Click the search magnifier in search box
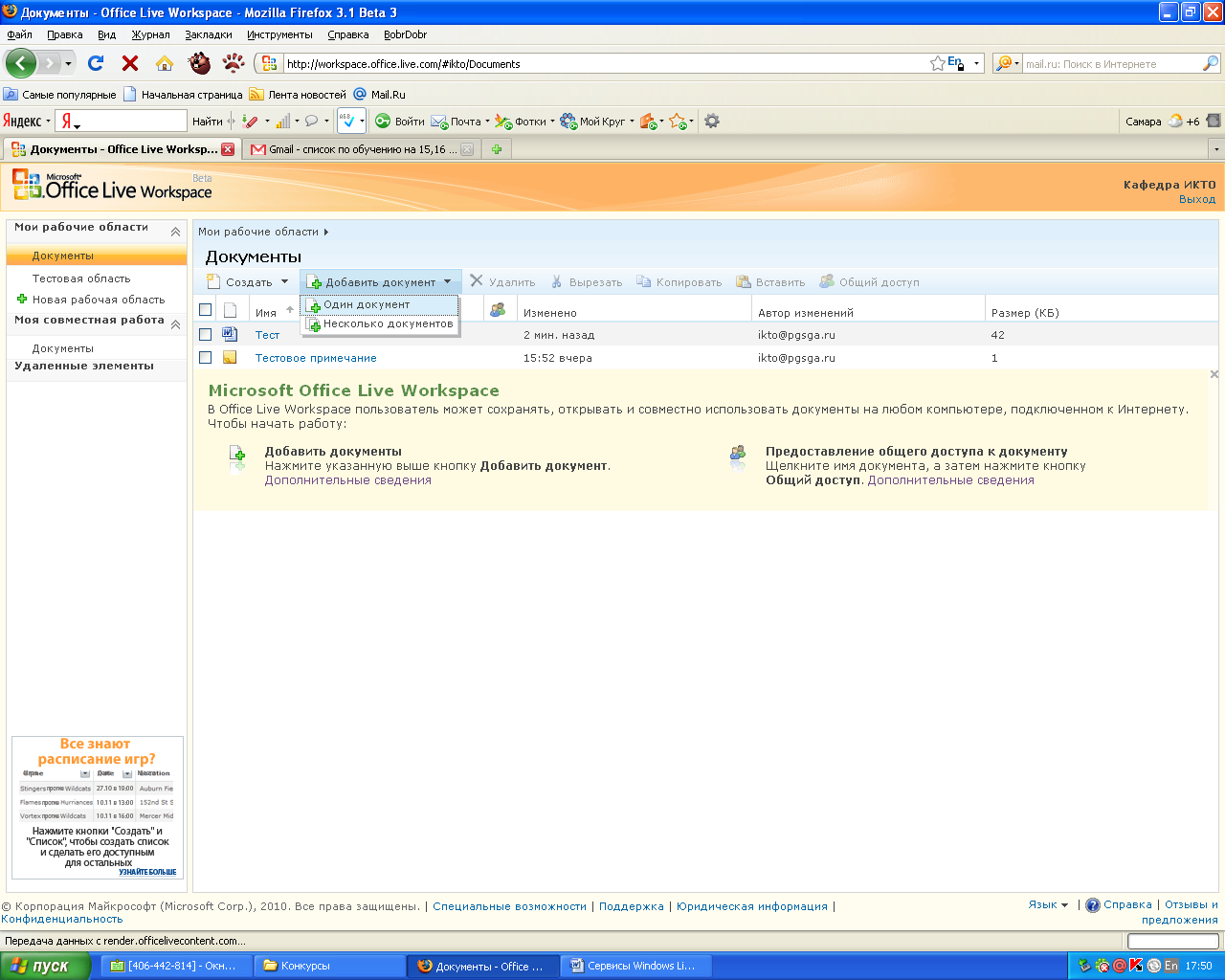 (1211, 63)
